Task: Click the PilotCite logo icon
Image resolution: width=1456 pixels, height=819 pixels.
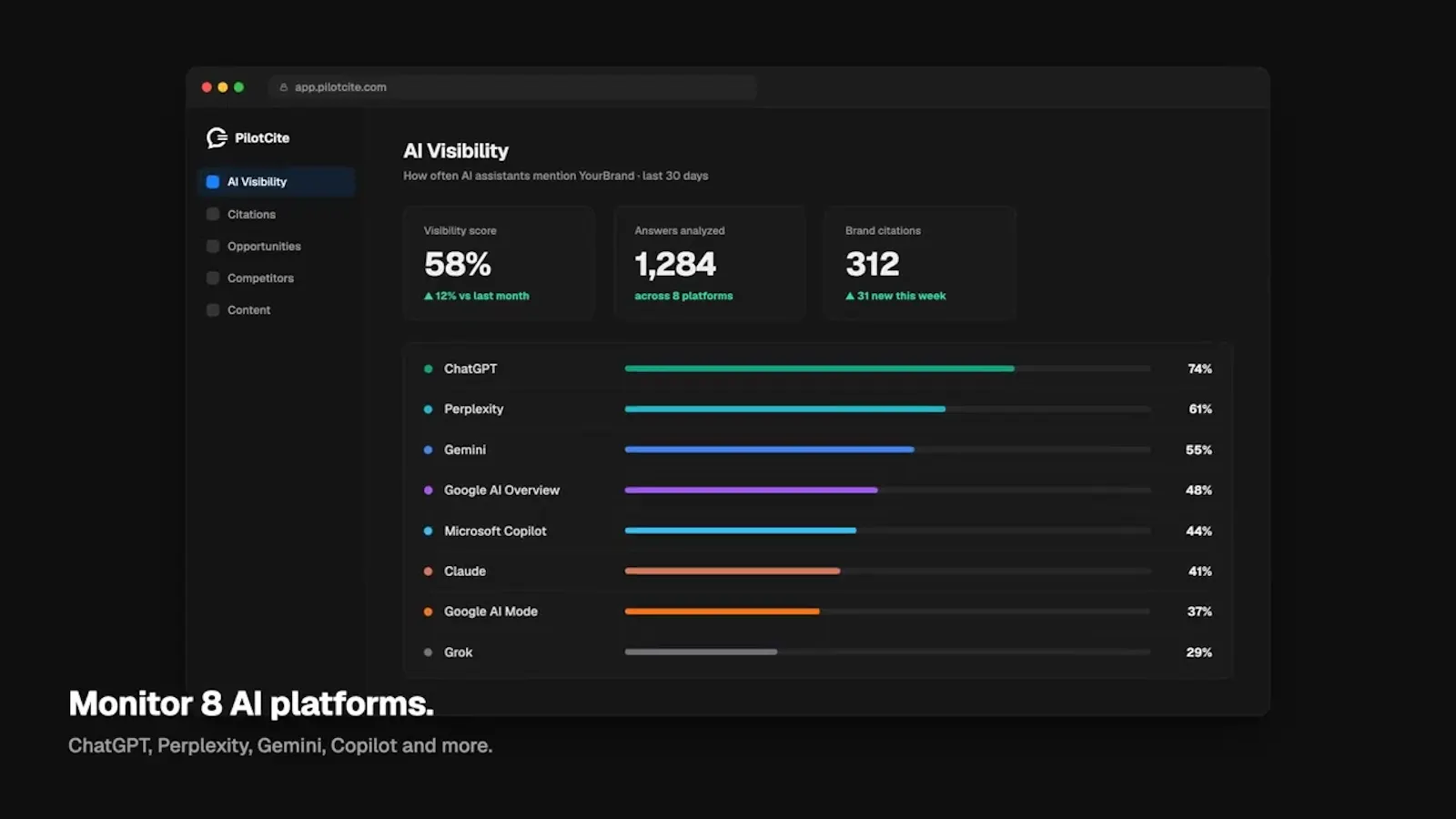Action: tap(217, 137)
